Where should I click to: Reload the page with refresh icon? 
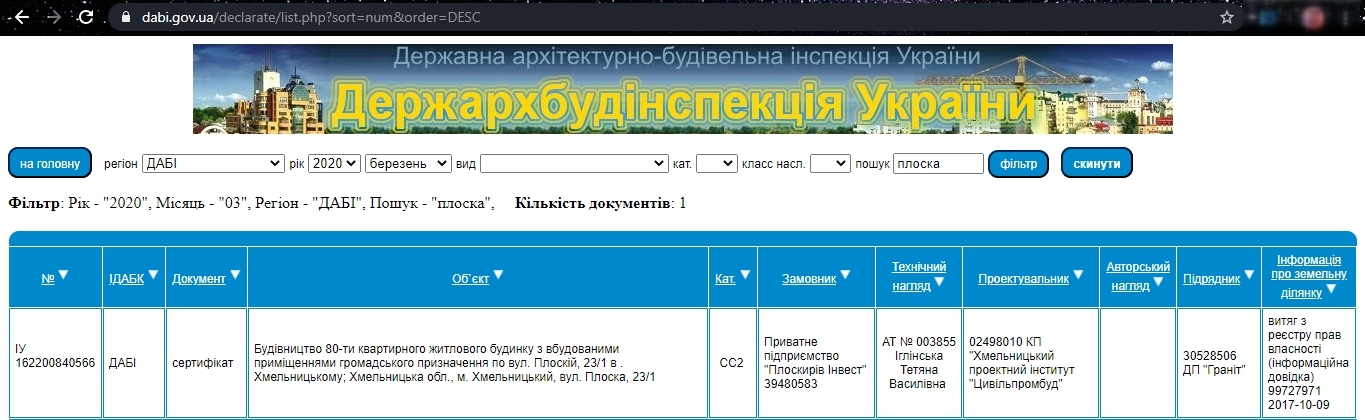[86, 17]
